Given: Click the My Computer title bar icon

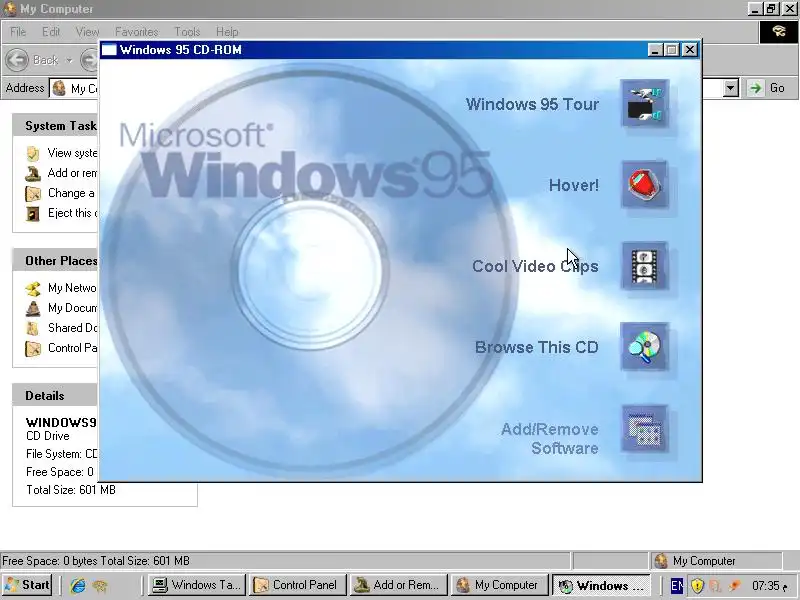Looking at the screenshot, I should 9,8.
